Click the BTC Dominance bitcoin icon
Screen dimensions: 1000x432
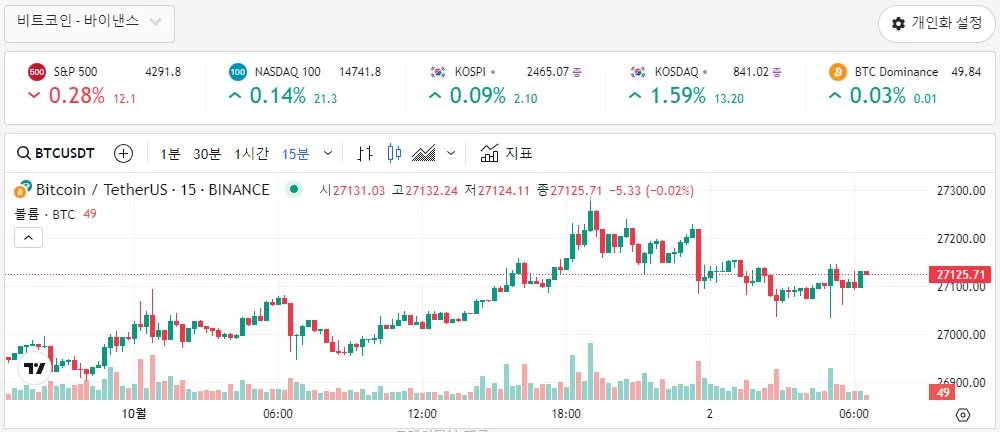tap(837, 72)
